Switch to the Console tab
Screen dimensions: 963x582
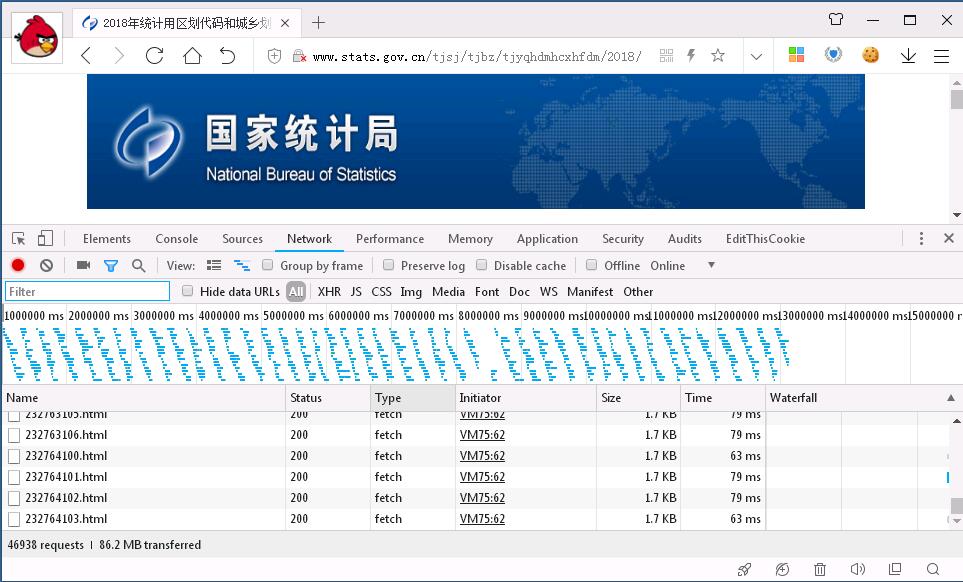(x=176, y=239)
